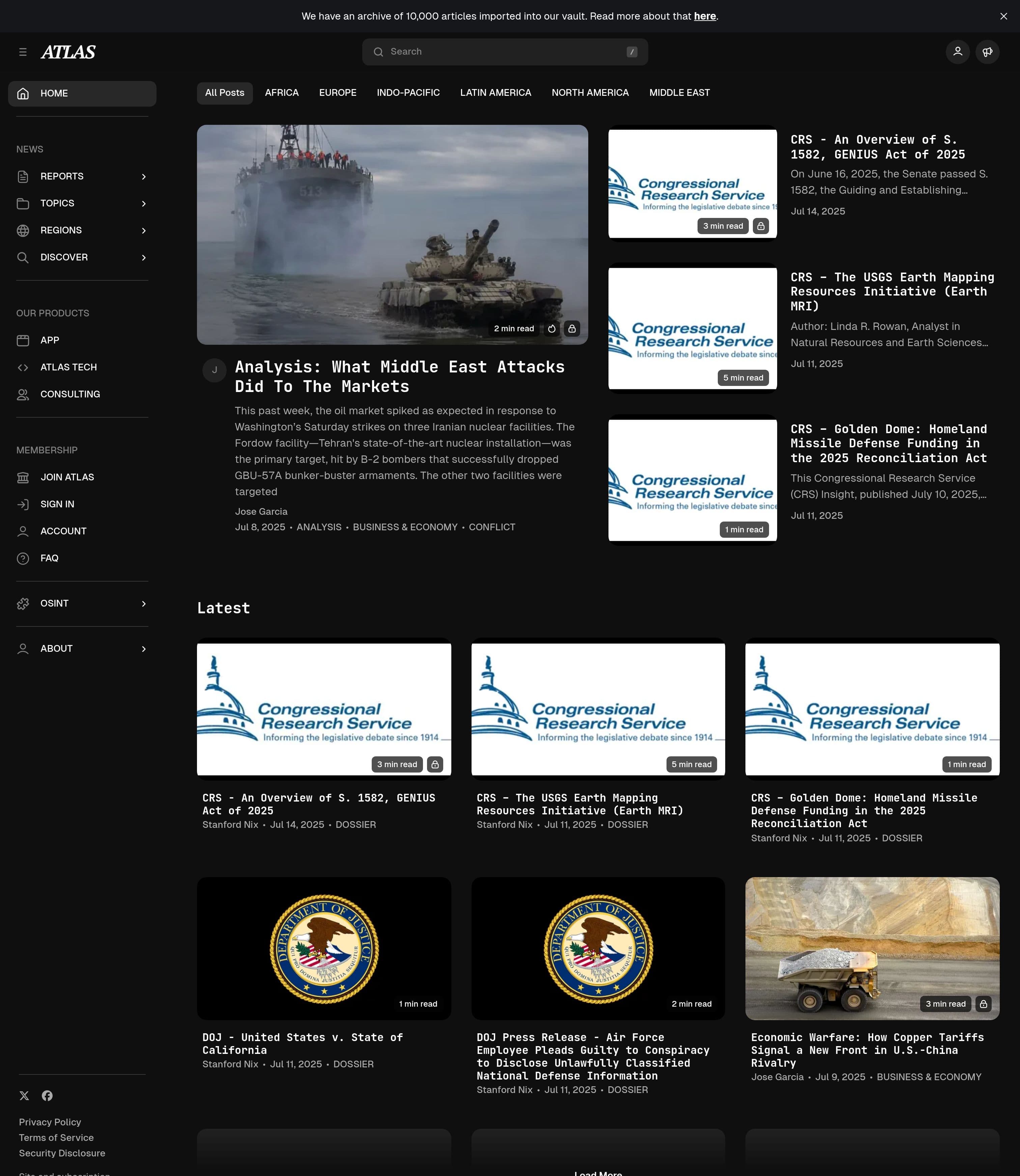Viewport: 1020px width, 1176px height.
Task: Open 'Economic Warfare: How Copper Tariffs' article
Action: [x=867, y=1049]
